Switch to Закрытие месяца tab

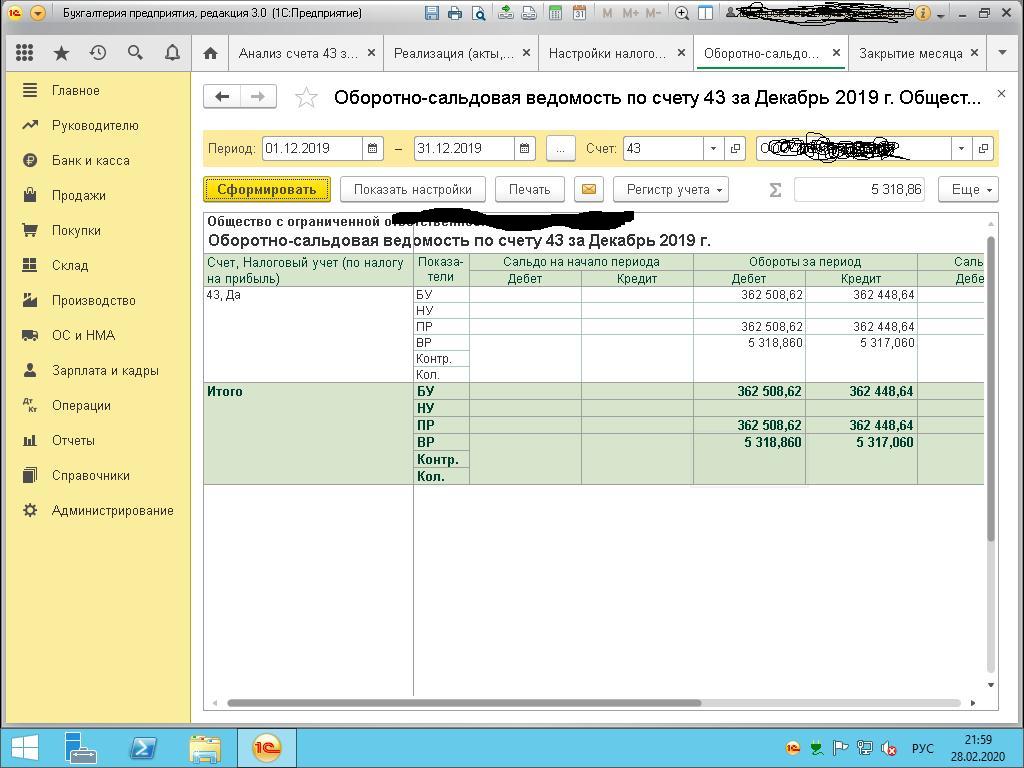coord(910,53)
